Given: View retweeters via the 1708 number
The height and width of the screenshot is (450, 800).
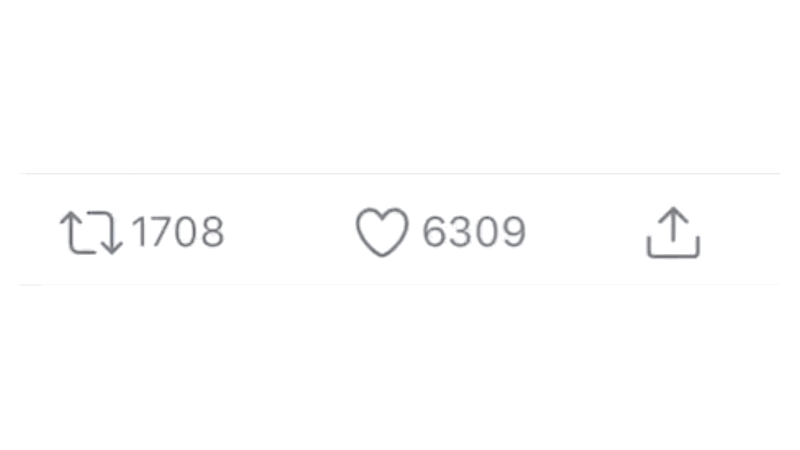Looking at the screenshot, I should tap(178, 232).
